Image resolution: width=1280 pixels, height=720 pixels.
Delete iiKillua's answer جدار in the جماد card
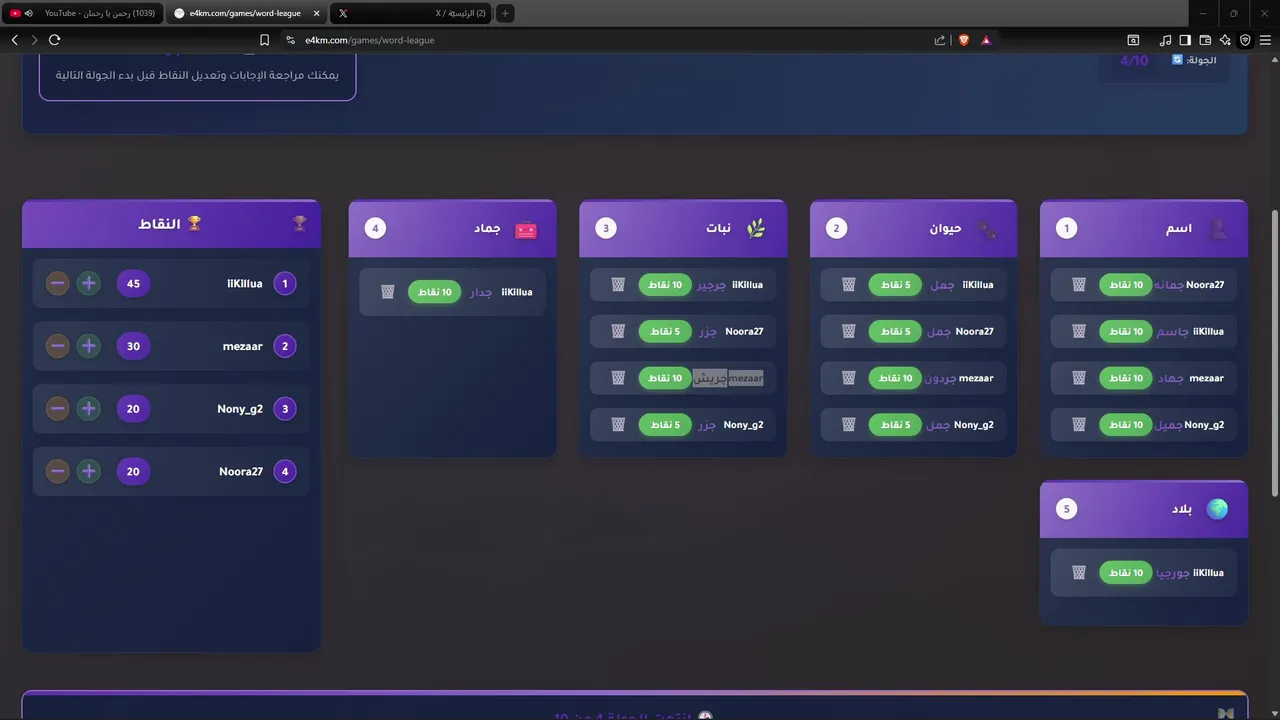(388, 292)
